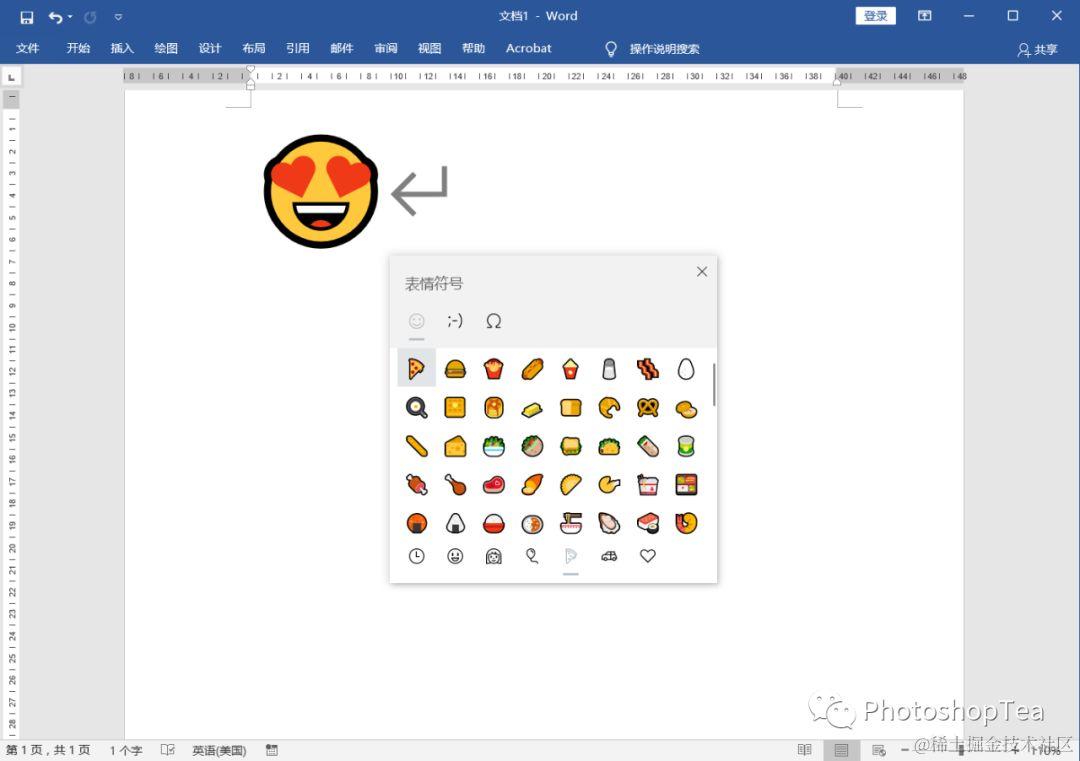The height and width of the screenshot is (761, 1080).
Task: Insert the french fries emoji
Action: [x=493, y=369]
